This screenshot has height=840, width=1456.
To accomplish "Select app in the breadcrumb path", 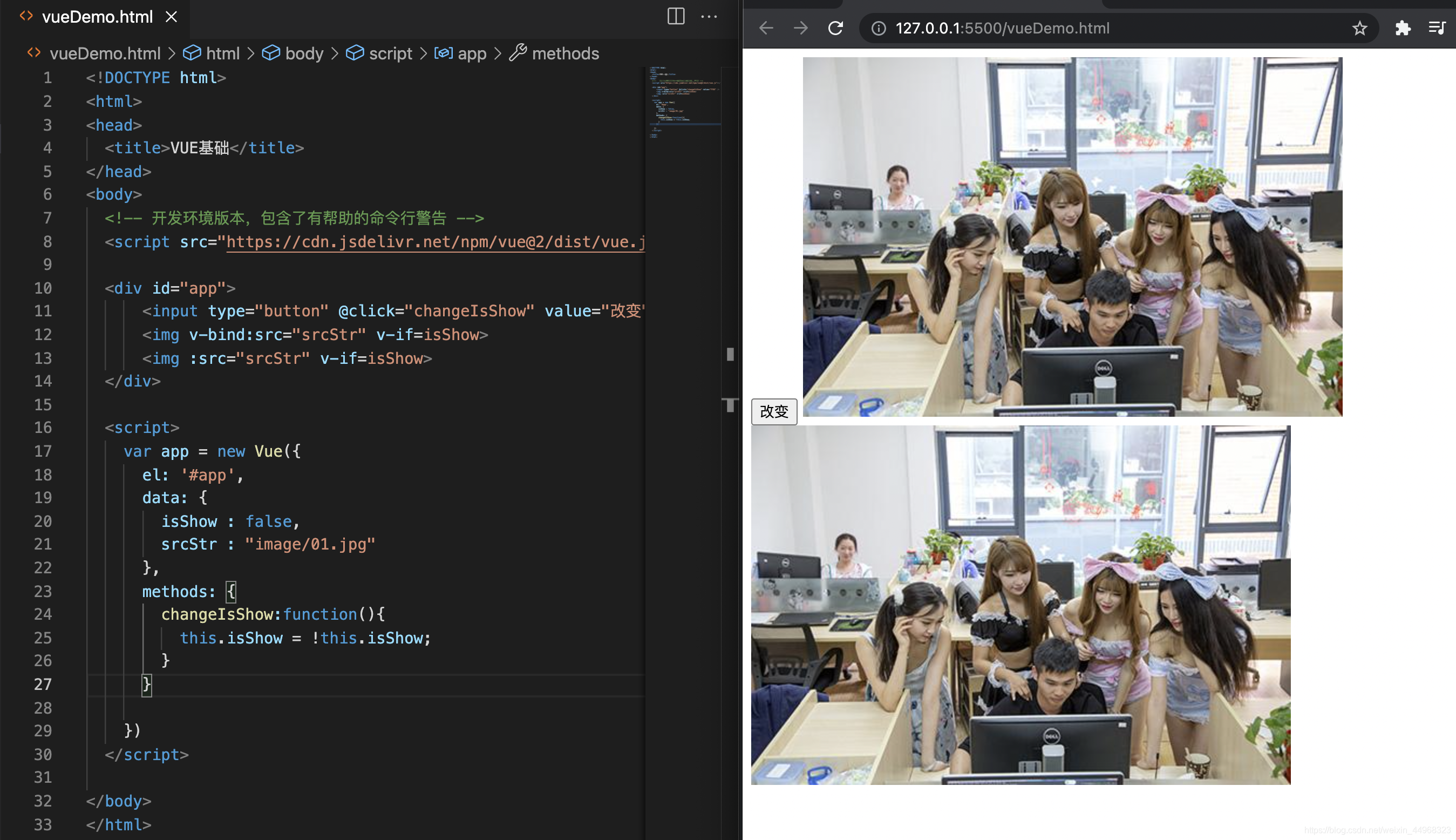I will 472,53.
